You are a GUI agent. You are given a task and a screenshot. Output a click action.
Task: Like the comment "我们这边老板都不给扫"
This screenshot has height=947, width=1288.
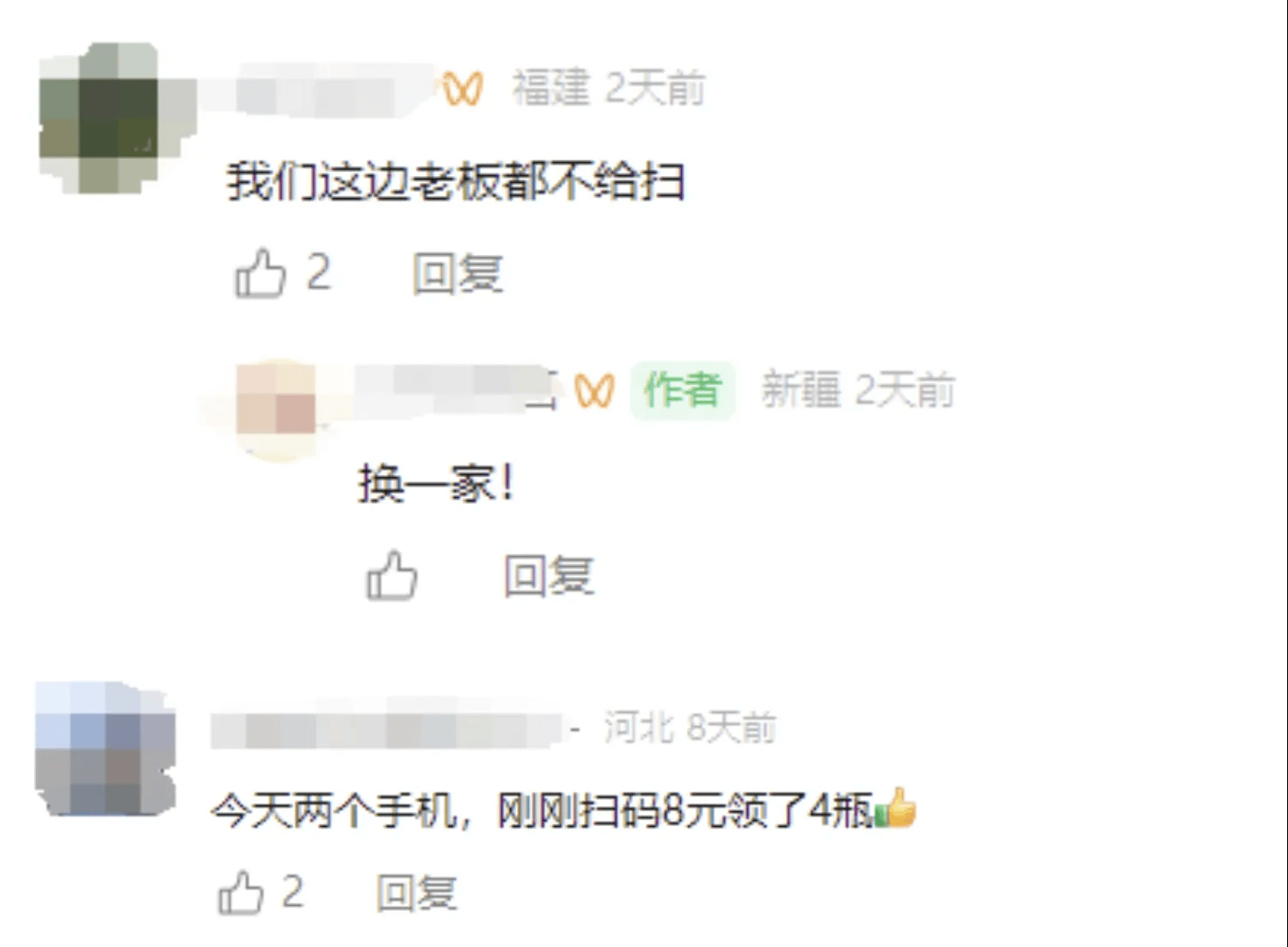(260, 273)
